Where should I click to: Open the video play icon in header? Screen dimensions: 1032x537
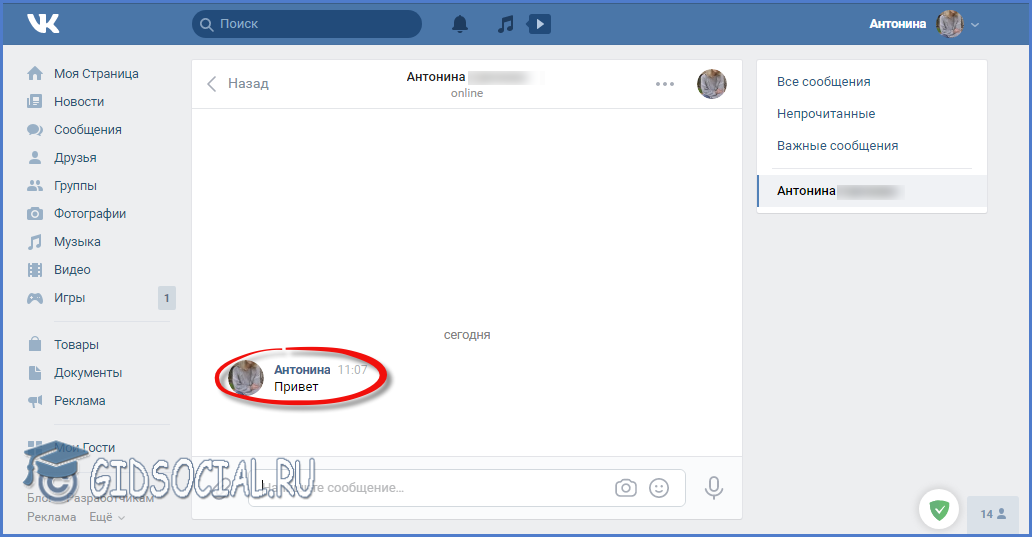[539, 24]
